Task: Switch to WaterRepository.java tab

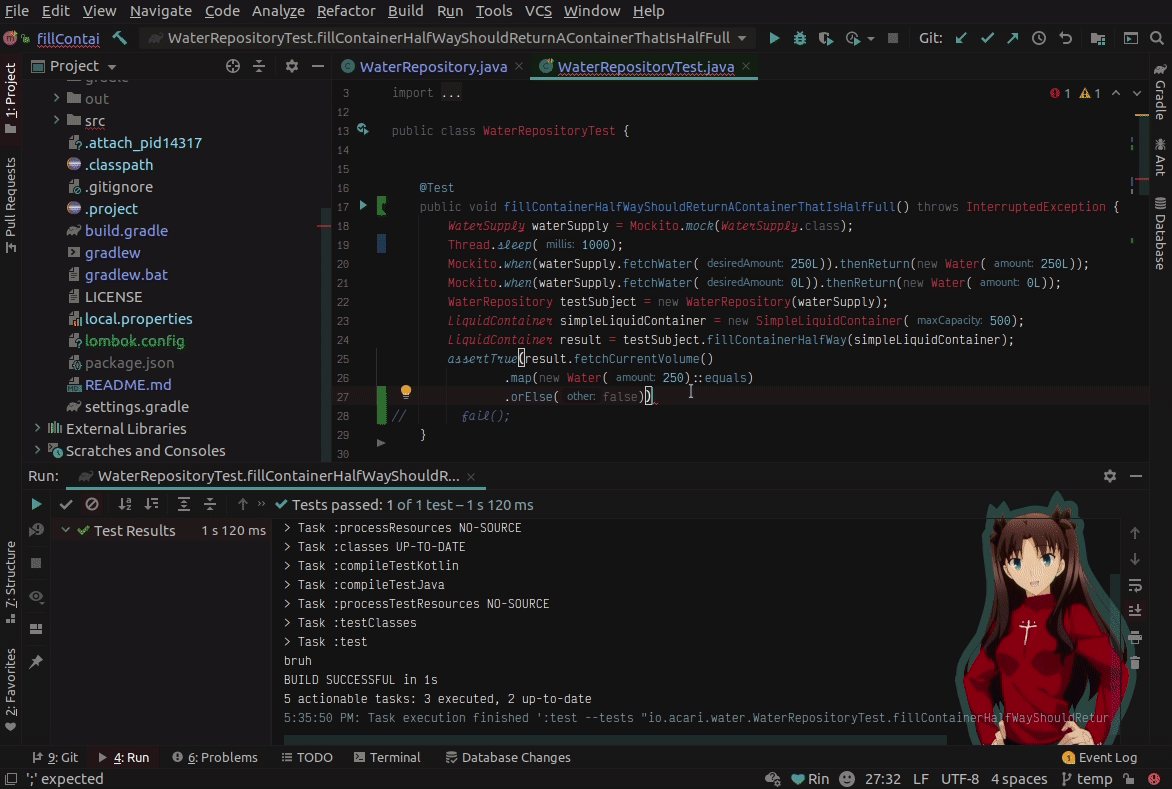Action: coord(433,66)
